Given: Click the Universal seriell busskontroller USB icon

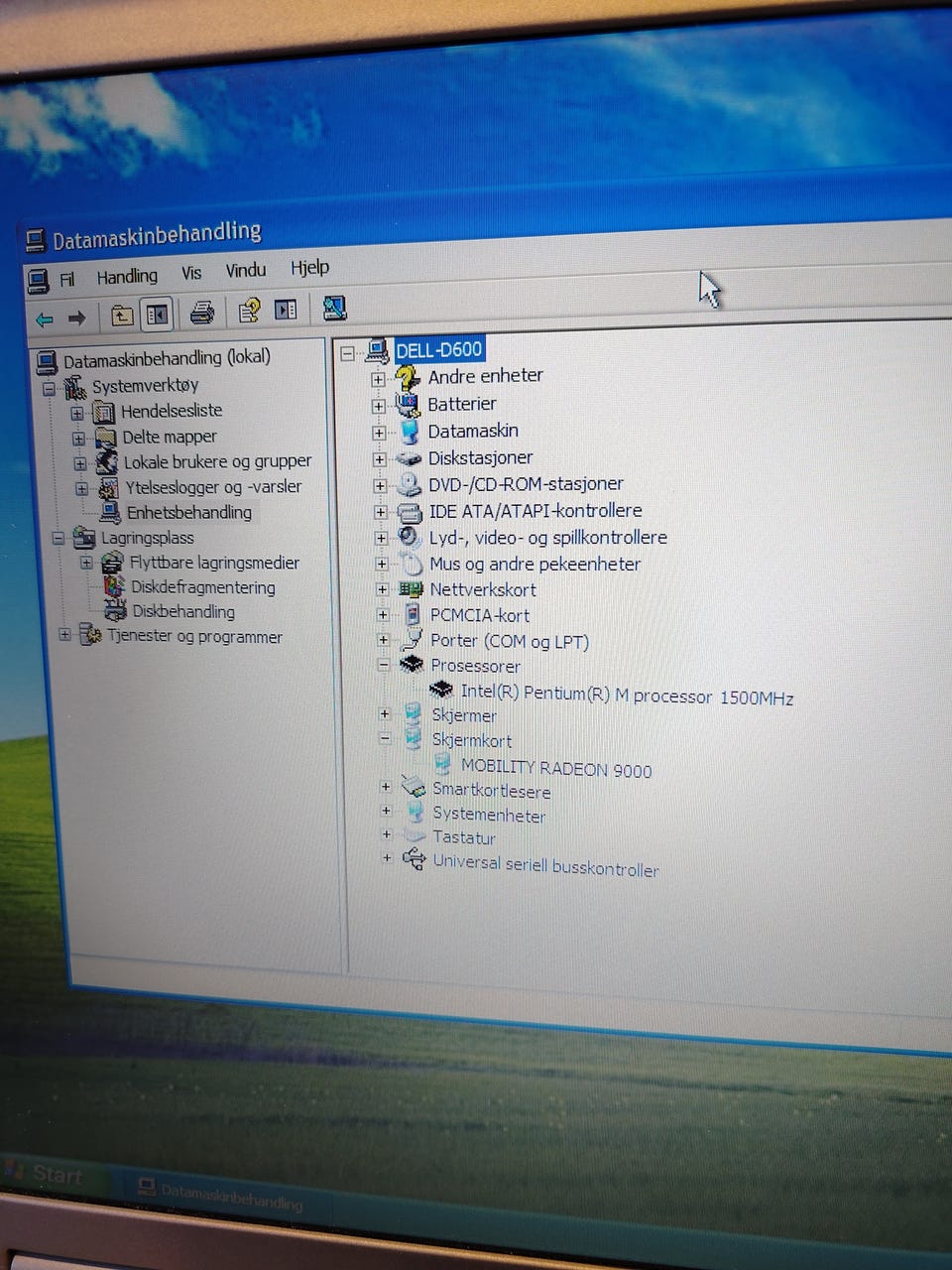Looking at the screenshot, I should [415, 859].
